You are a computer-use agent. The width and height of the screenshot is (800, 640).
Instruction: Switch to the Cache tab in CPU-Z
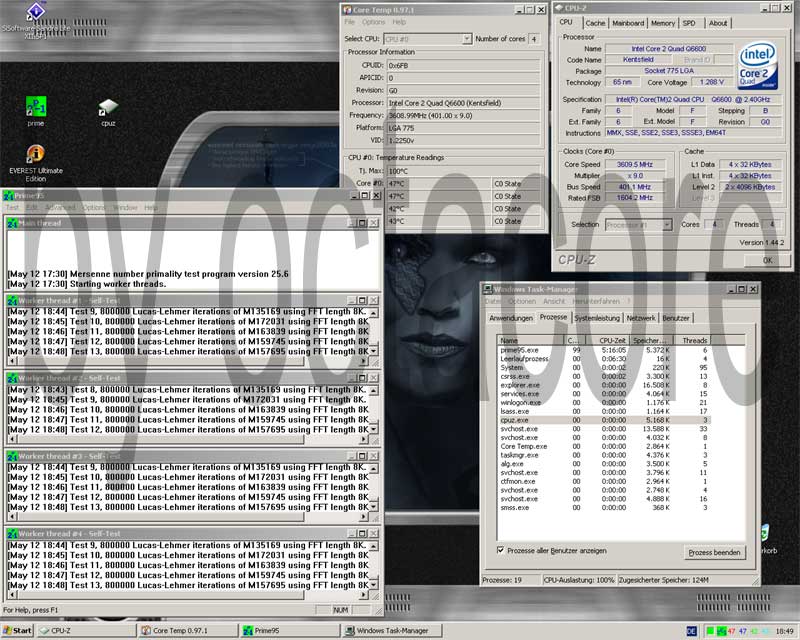pos(595,23)
